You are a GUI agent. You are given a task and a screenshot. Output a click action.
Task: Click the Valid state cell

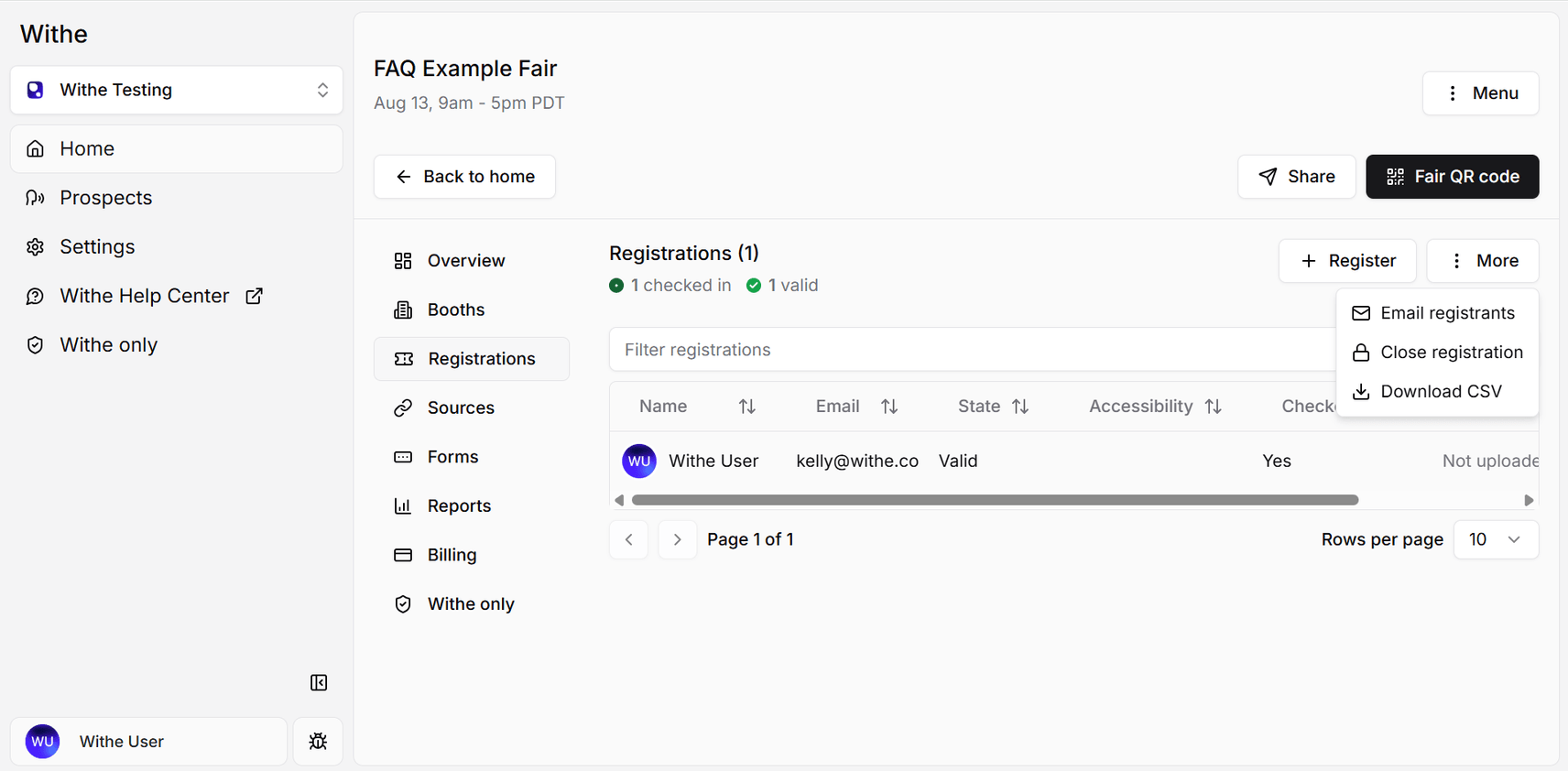(x=958, y=462)
